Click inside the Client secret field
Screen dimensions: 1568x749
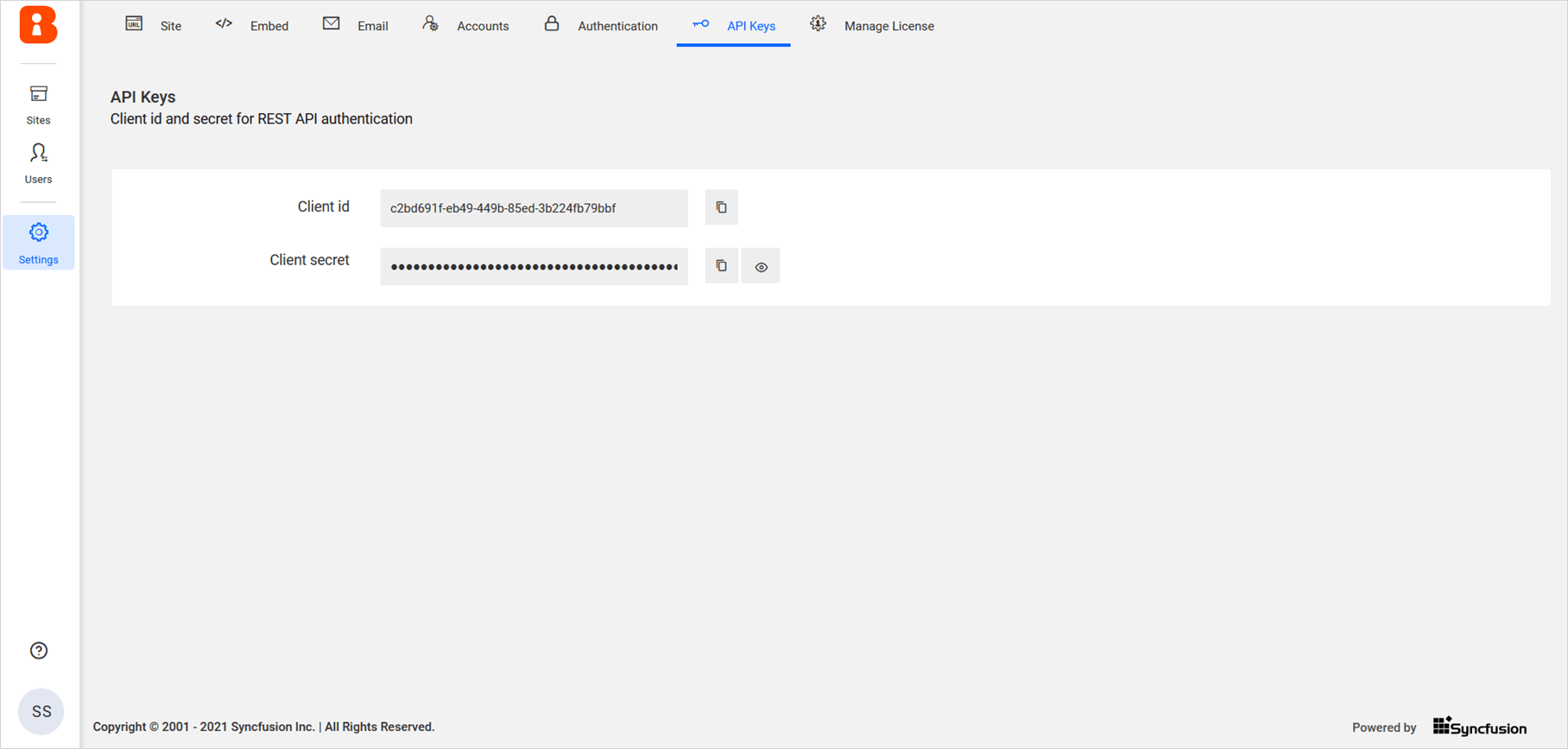point(534,266)
